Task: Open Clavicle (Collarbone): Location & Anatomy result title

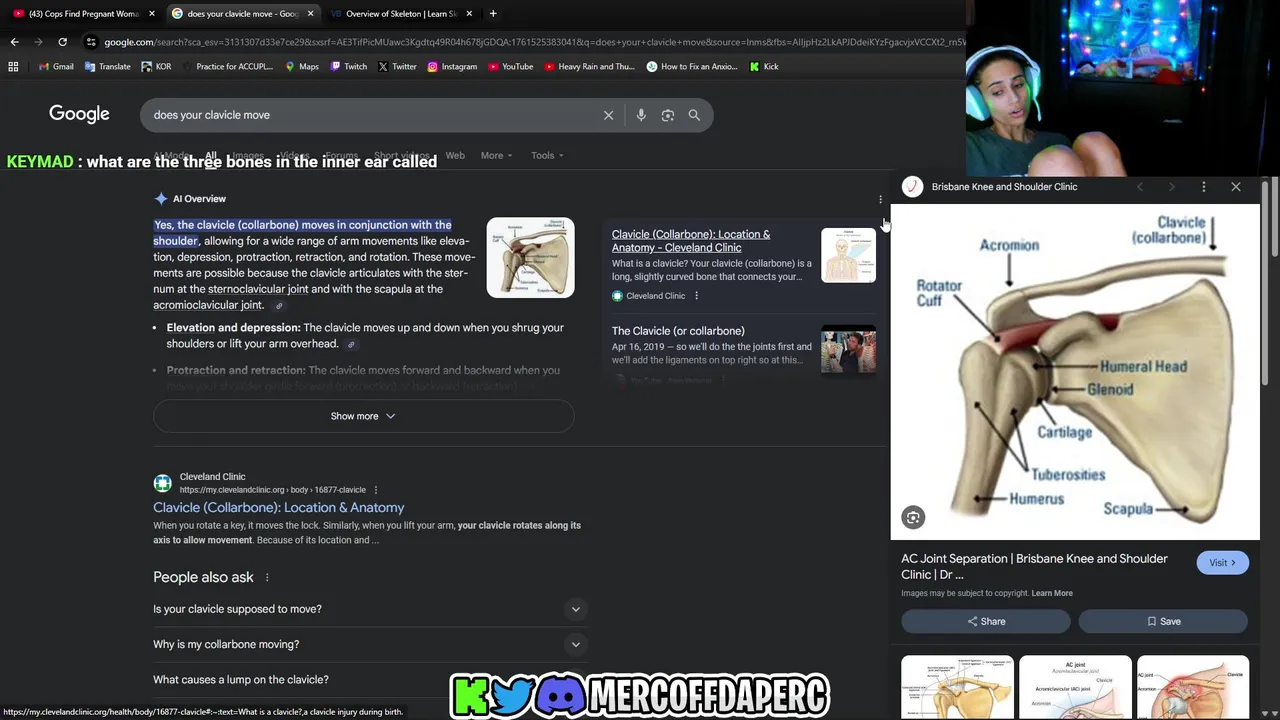Action: pyautogui.click(x=278, y=508)
